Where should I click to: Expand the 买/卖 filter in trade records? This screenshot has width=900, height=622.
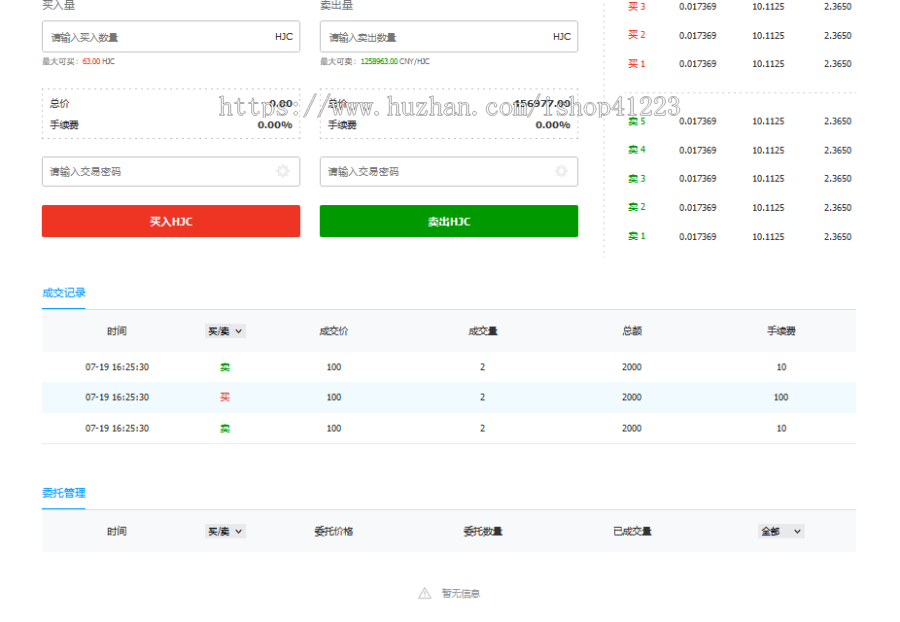[225, 331]
